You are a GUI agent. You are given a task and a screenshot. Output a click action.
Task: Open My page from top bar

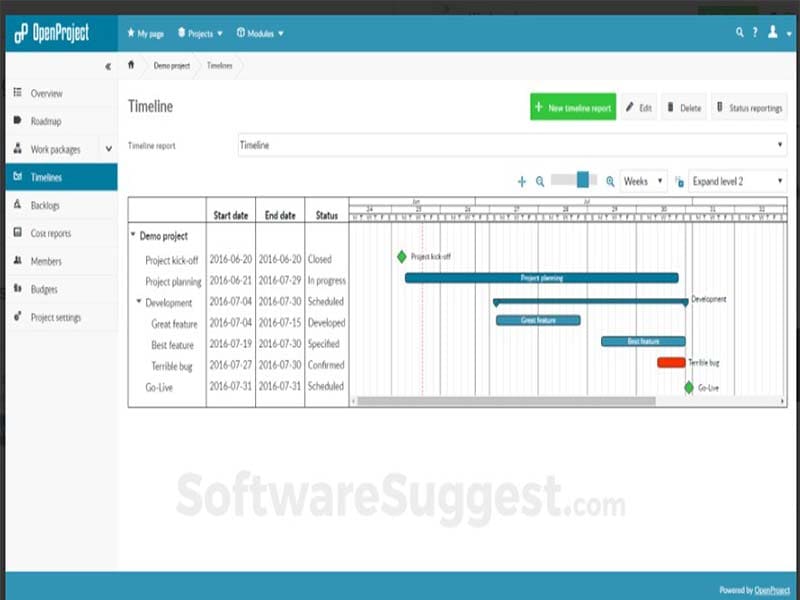145,34
